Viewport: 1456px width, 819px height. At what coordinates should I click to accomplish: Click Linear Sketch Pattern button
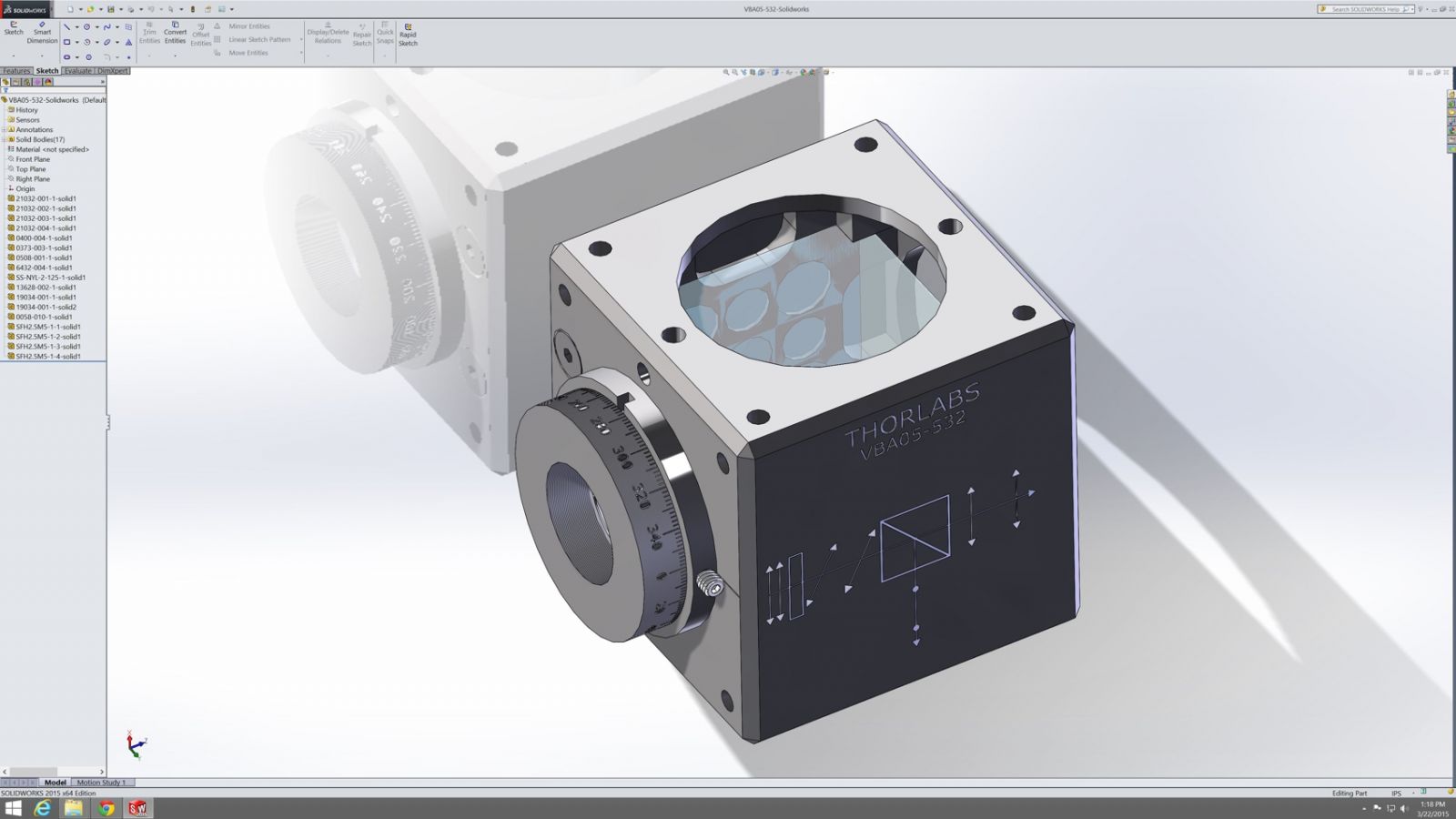[254, 39]
